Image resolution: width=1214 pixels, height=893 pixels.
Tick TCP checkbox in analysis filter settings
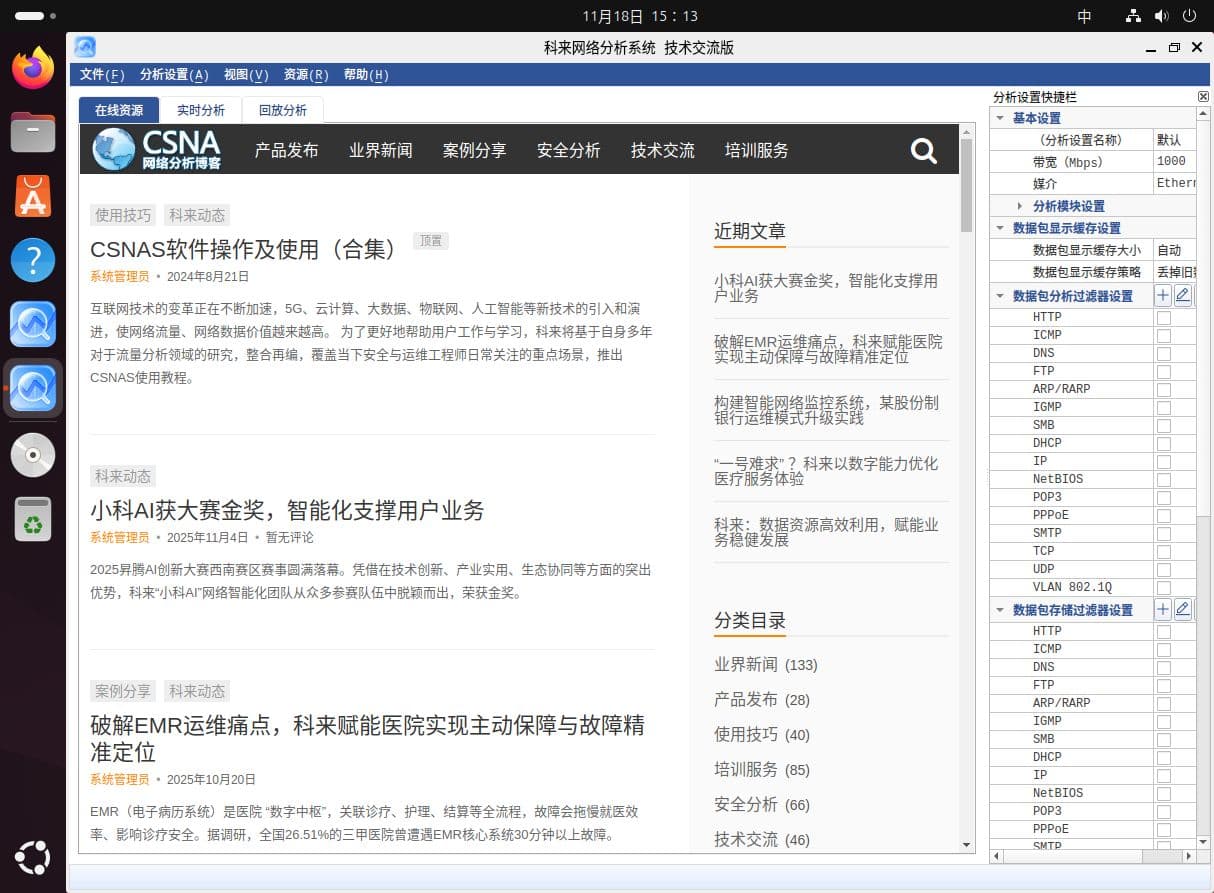point(1163,551)
